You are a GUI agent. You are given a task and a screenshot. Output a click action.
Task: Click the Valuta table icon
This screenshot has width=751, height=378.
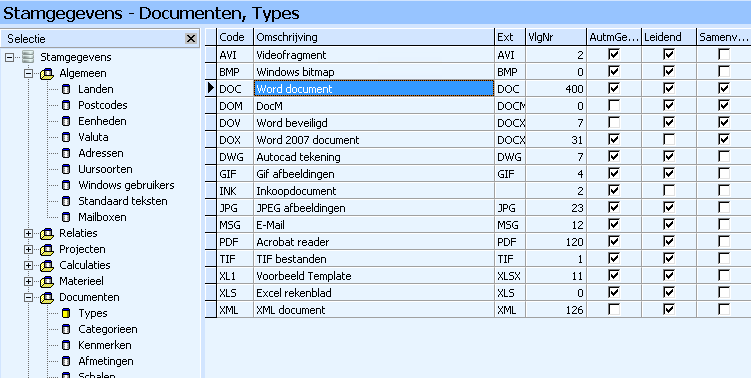point(67,137)
